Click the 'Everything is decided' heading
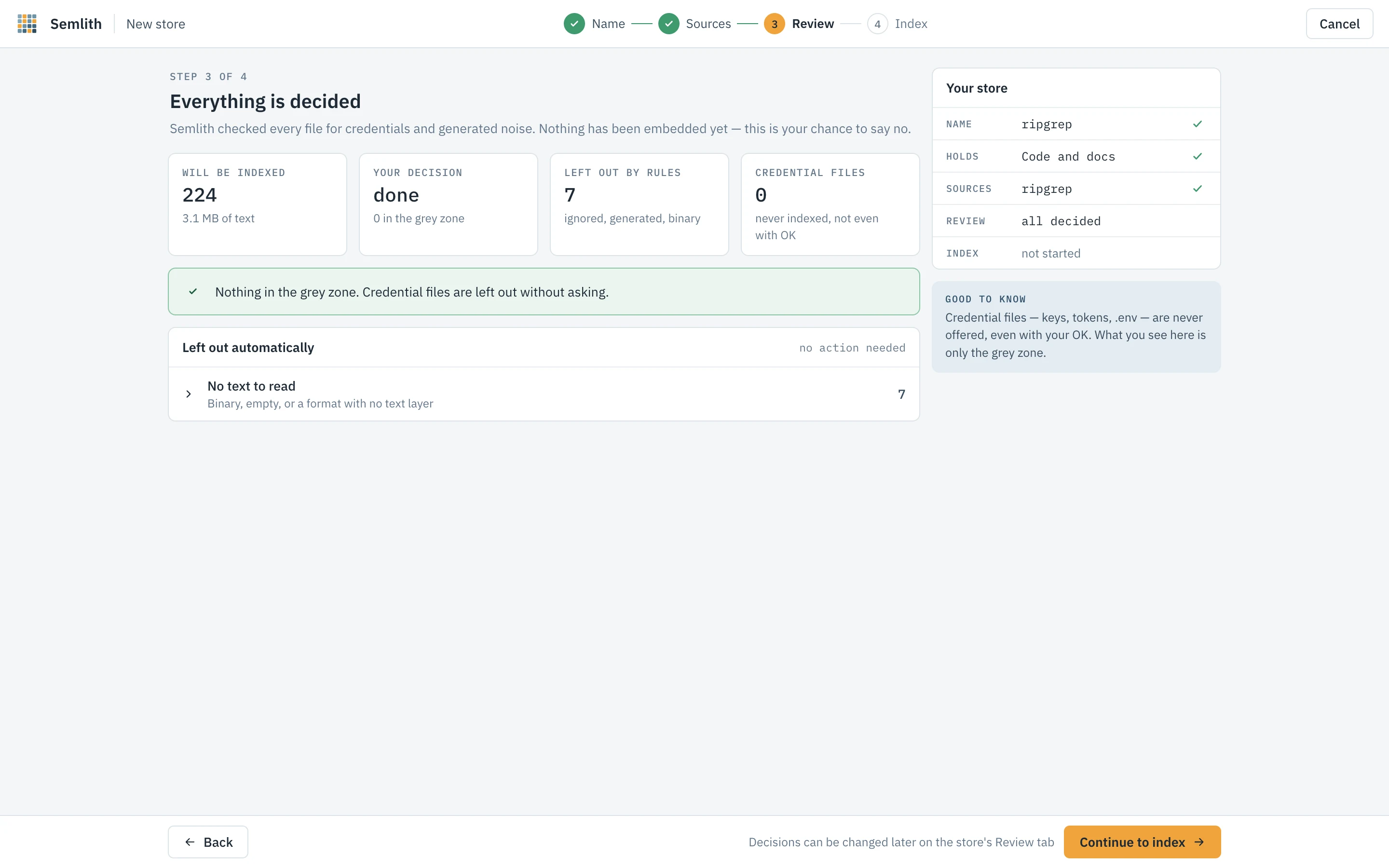 click(x=265, y=101)
